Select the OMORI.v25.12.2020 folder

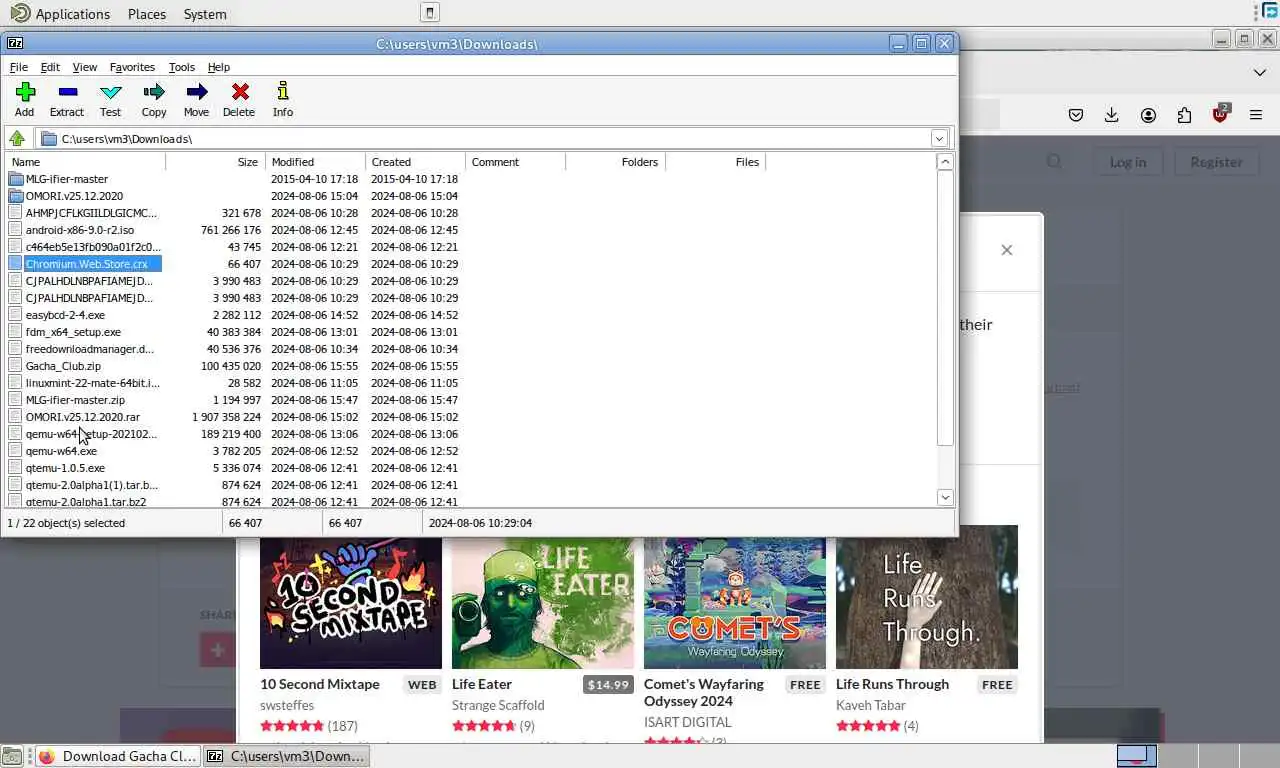74,196
